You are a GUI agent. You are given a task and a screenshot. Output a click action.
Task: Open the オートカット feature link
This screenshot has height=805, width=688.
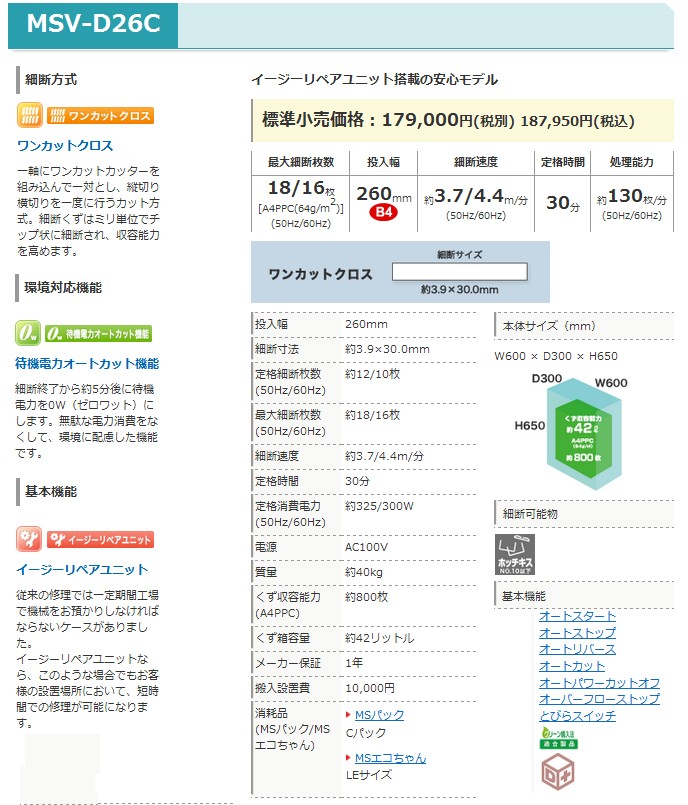572,666
